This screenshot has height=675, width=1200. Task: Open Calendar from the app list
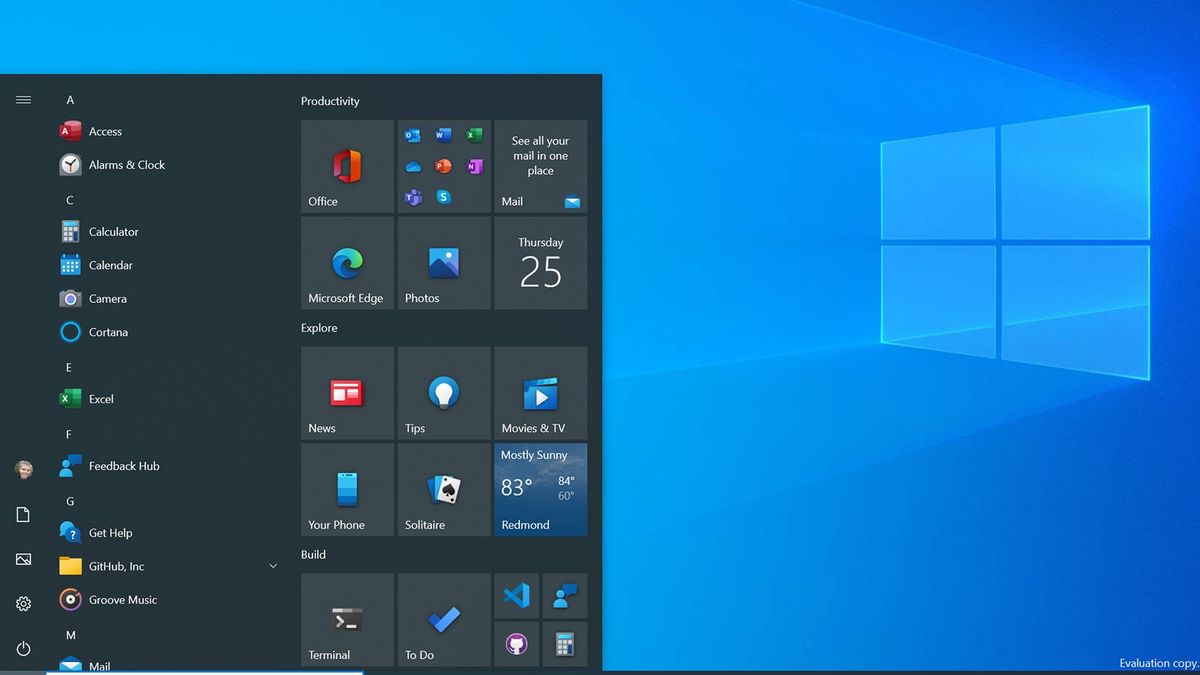(x=170, y=265)
